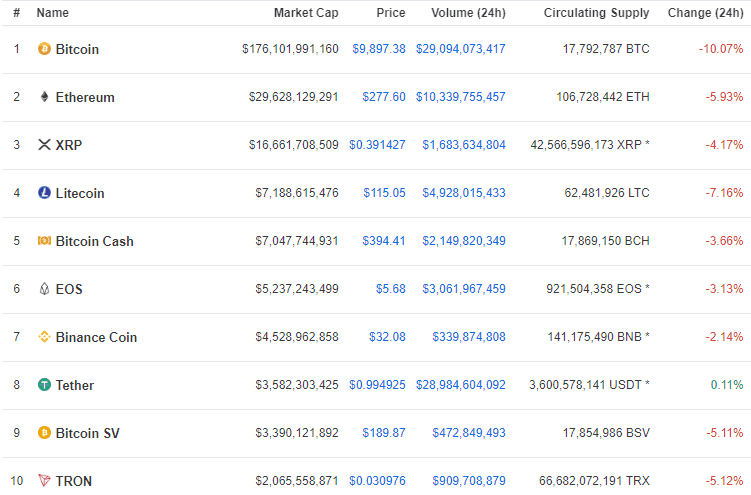Image resolution: width=751 pixels, height=495 pixels.
Task: Click XRP volume $1,683,634,804
Action: pos(464,145)
